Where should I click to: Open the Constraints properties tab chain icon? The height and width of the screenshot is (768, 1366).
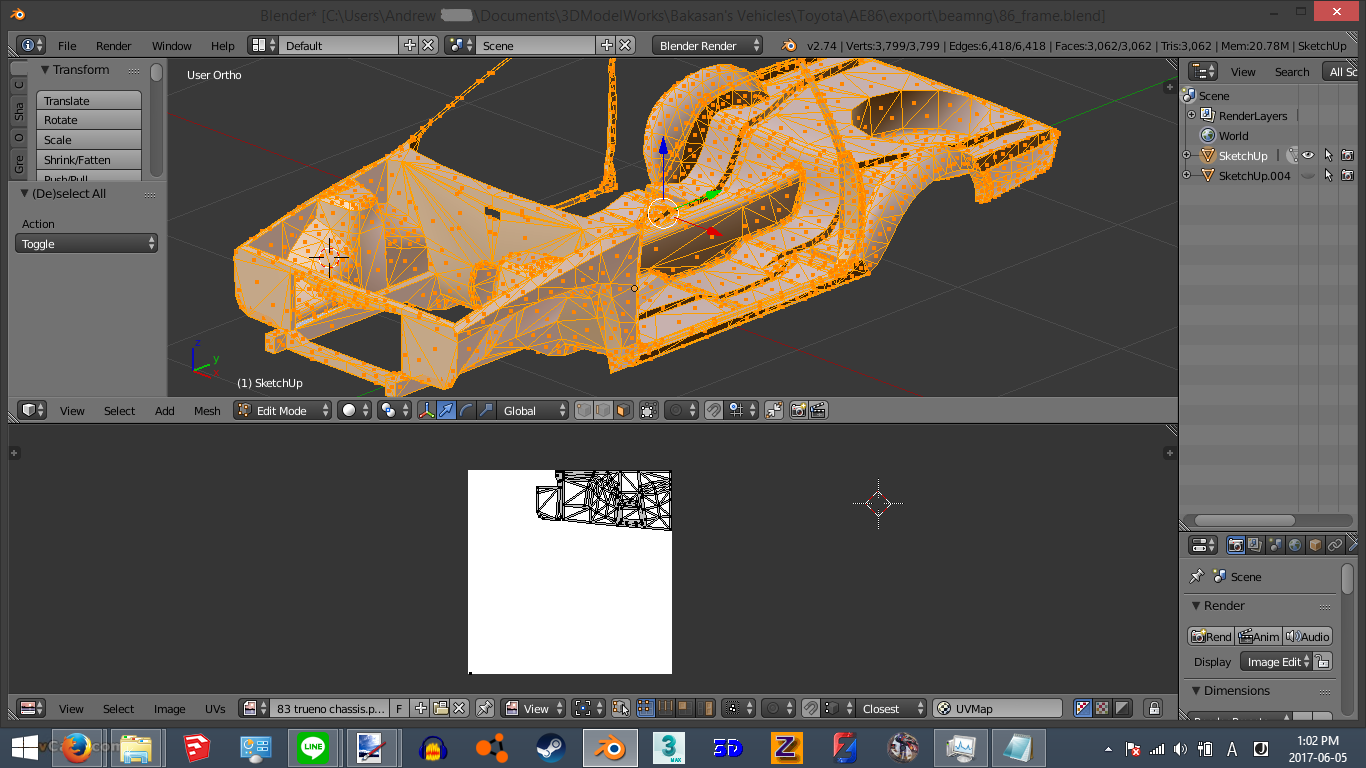tap(1335, 545)
